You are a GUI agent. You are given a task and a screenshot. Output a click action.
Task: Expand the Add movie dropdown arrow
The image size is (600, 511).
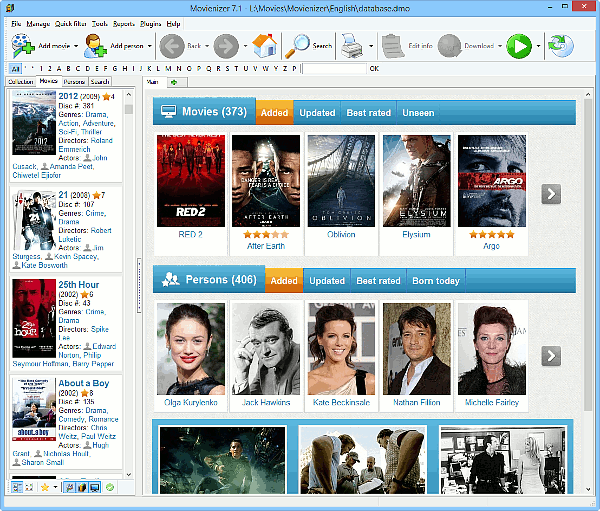(76, 46)
